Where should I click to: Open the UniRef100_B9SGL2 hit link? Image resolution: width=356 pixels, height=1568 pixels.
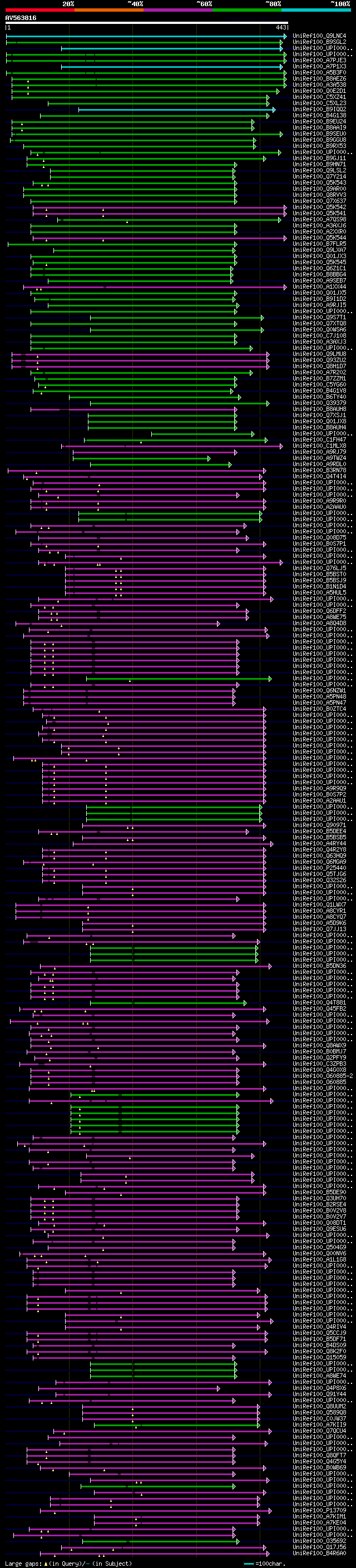[319, 42]
